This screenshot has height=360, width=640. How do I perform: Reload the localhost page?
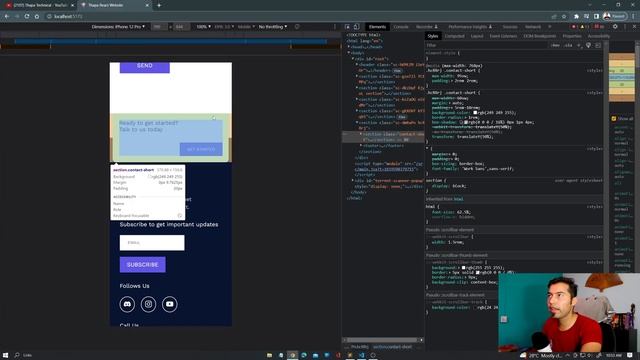pos(27,16)
